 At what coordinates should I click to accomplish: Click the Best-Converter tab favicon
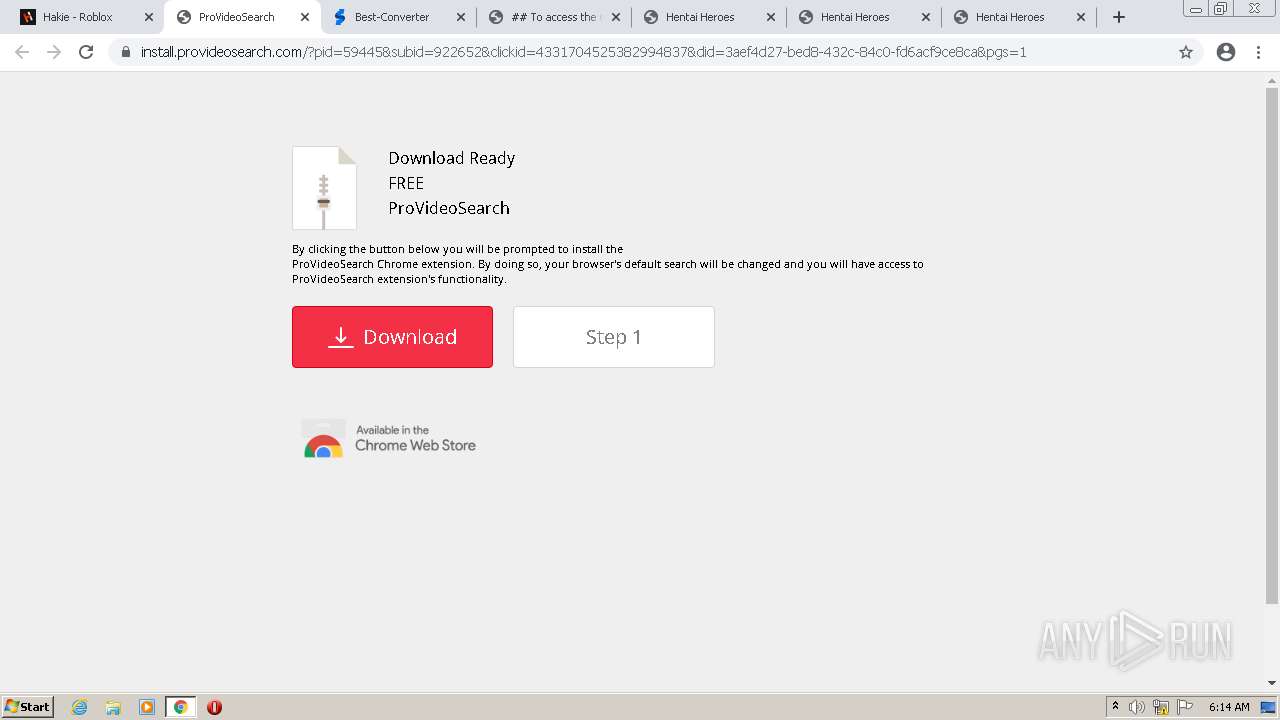point(340,17)
